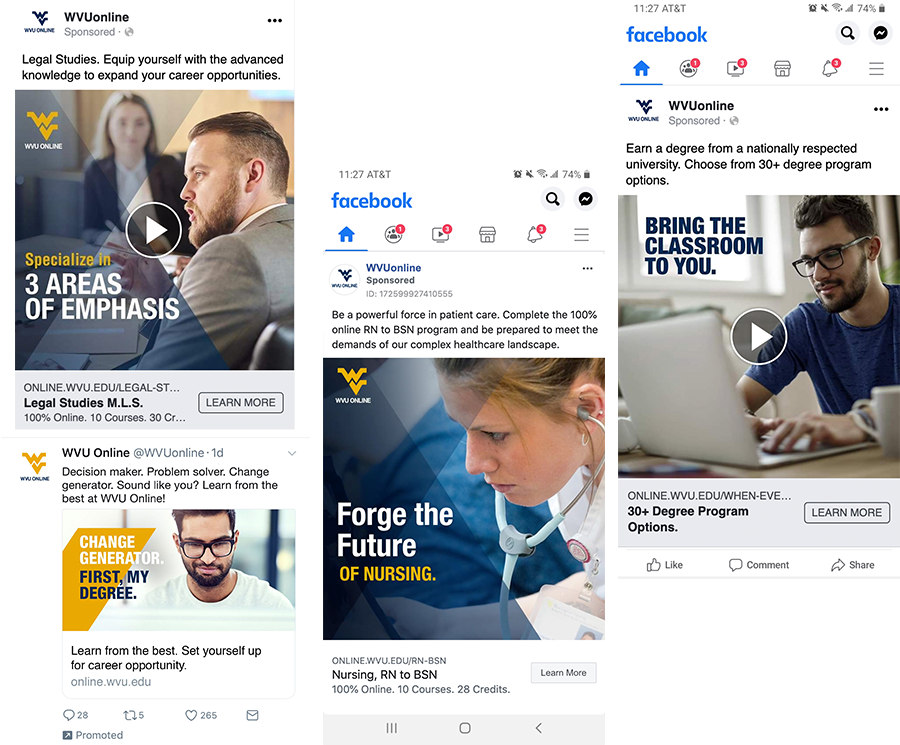Screen dimensions: 900x745
Task: Open Messenger in the right phone screen
Action: 880,33
